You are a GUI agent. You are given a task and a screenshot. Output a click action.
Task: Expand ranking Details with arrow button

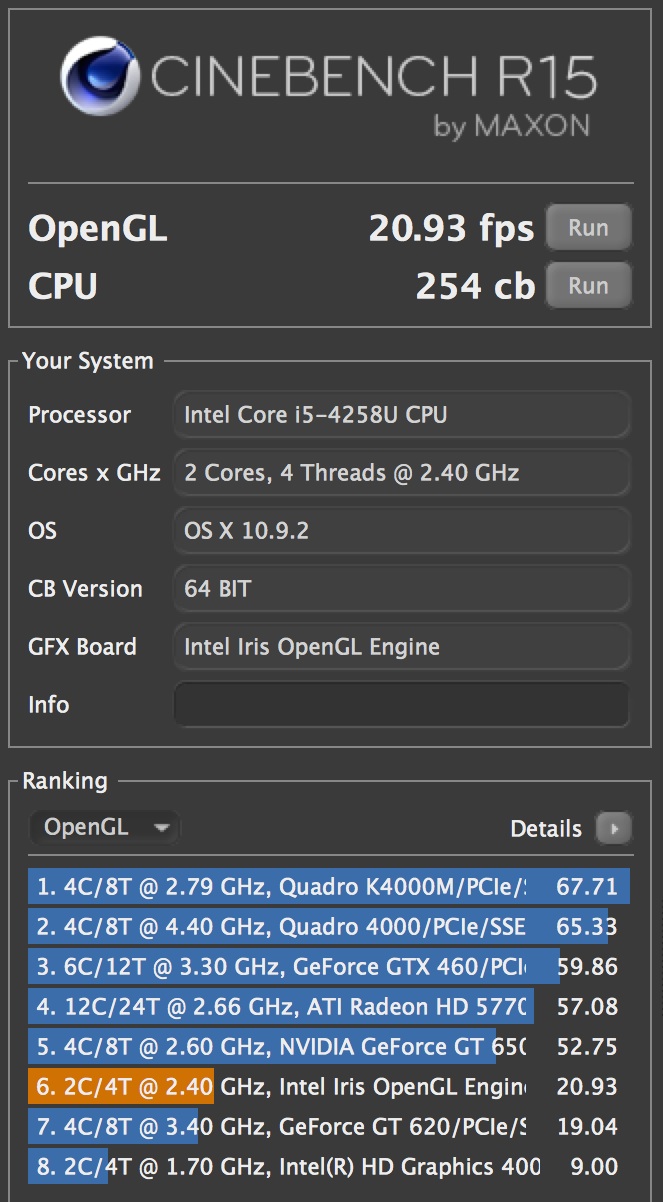(613, 828)
